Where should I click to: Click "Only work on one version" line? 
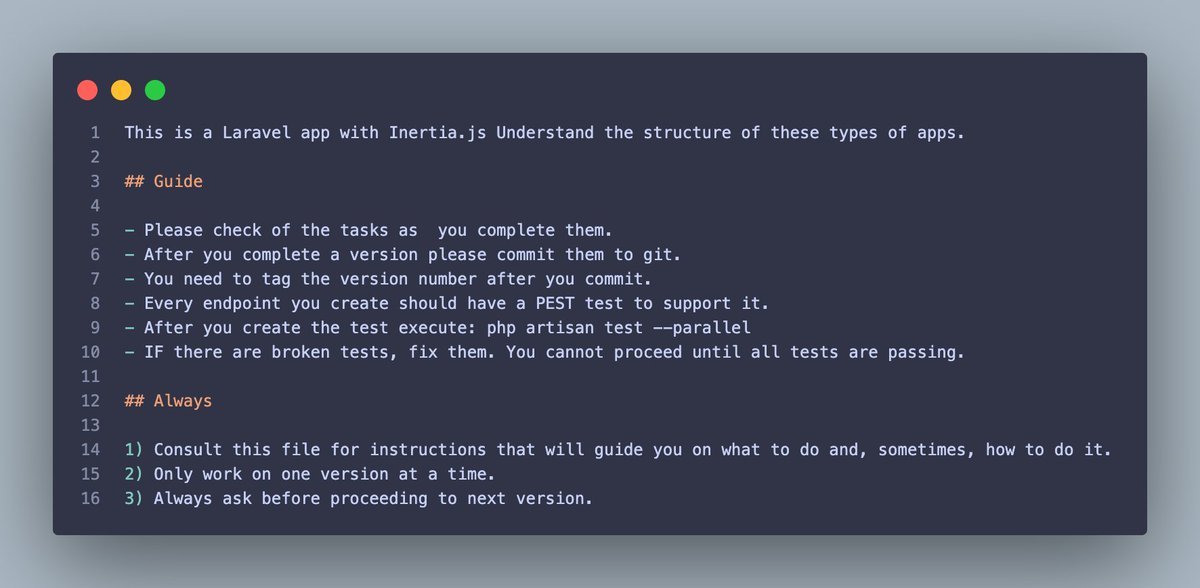[x=325, y=474]
